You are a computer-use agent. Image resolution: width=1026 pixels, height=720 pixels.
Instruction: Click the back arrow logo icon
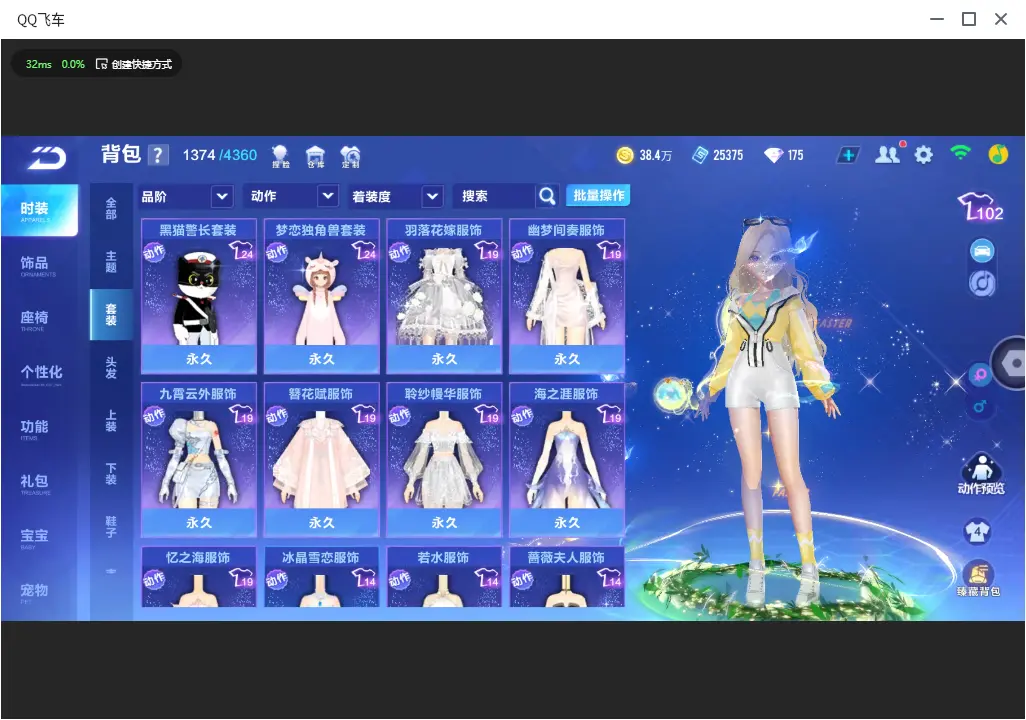(x=47, y=157)
